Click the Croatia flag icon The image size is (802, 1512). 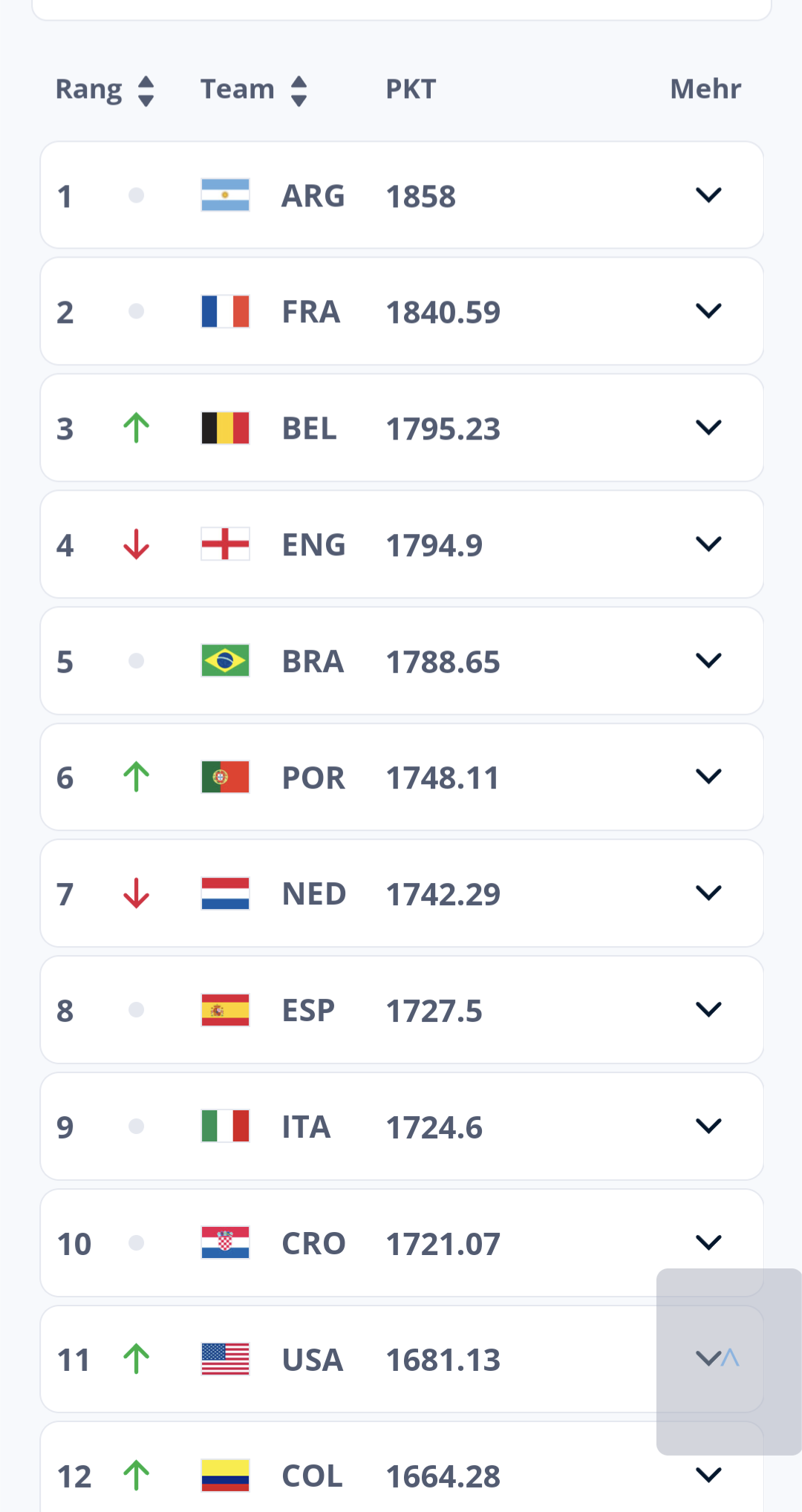(225, 1242)
